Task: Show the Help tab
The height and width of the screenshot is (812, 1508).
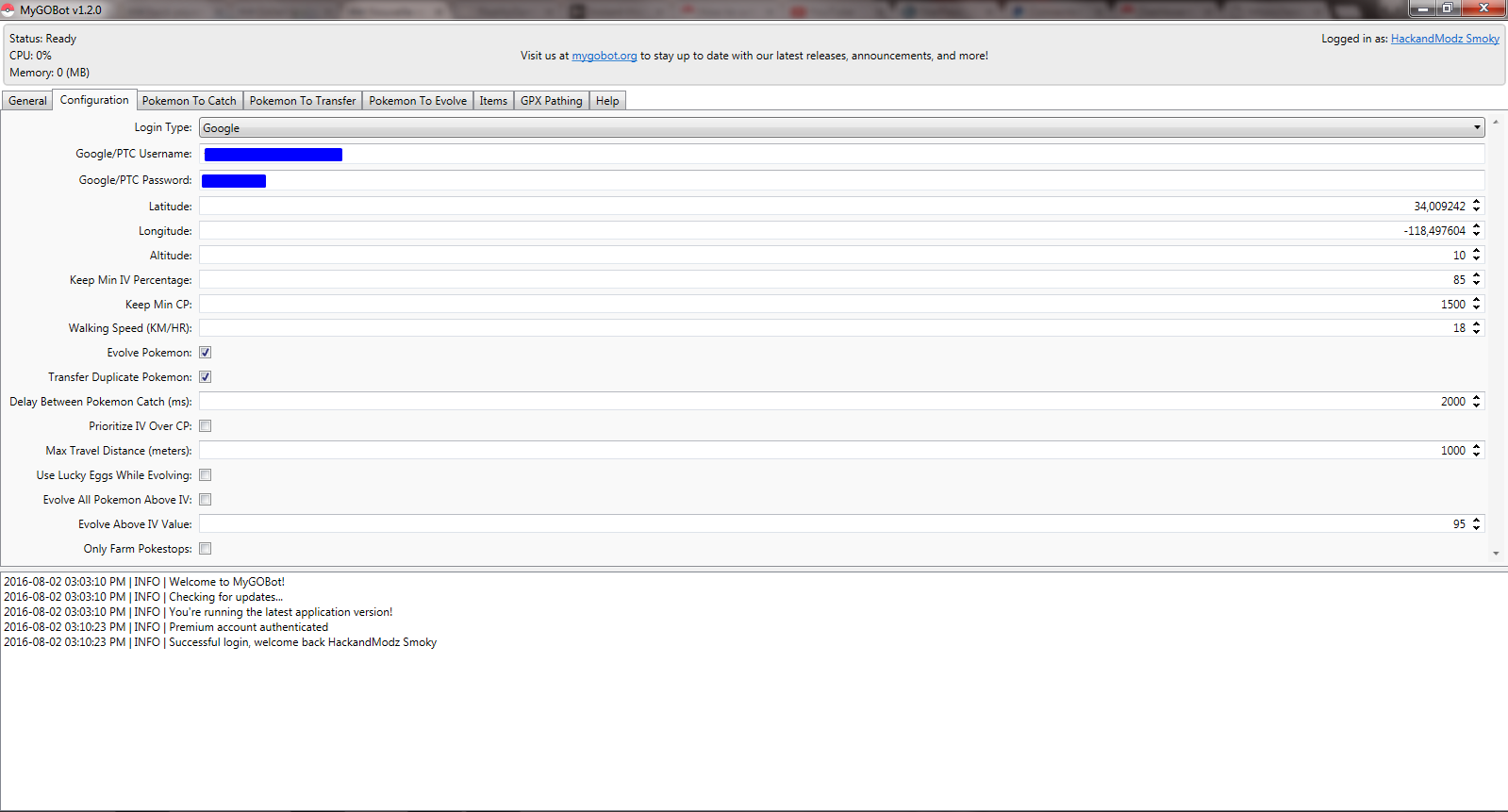Action: (x=607, y=101)
